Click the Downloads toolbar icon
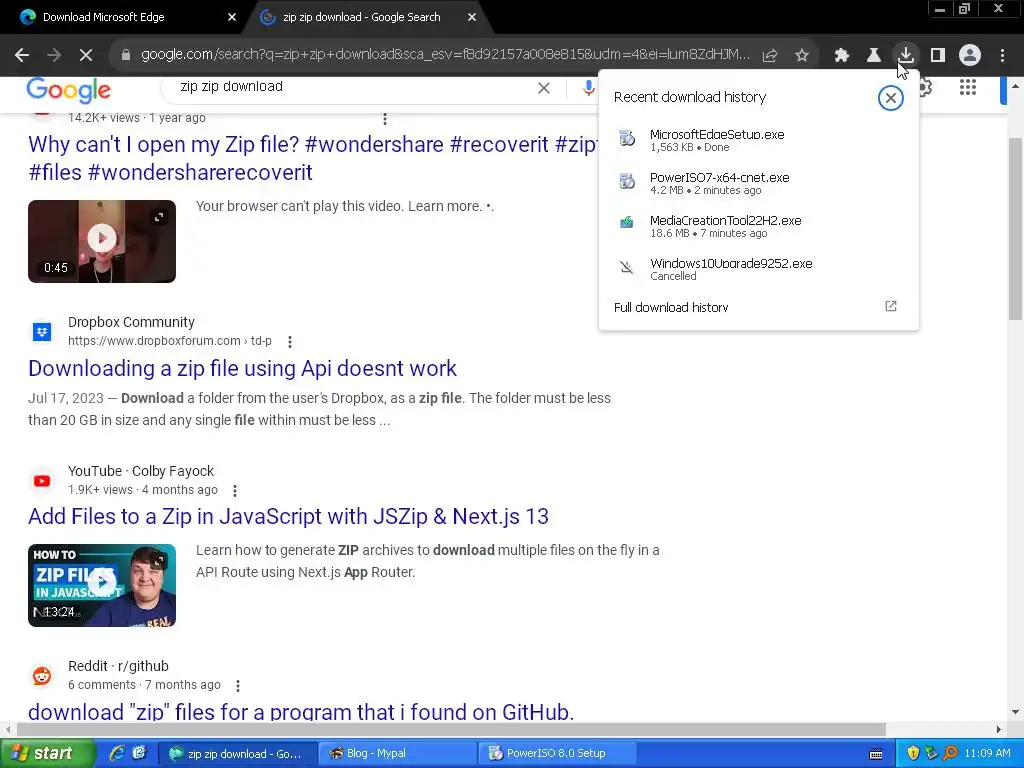This screenshot has width=1024, height=768. point(906,55)
